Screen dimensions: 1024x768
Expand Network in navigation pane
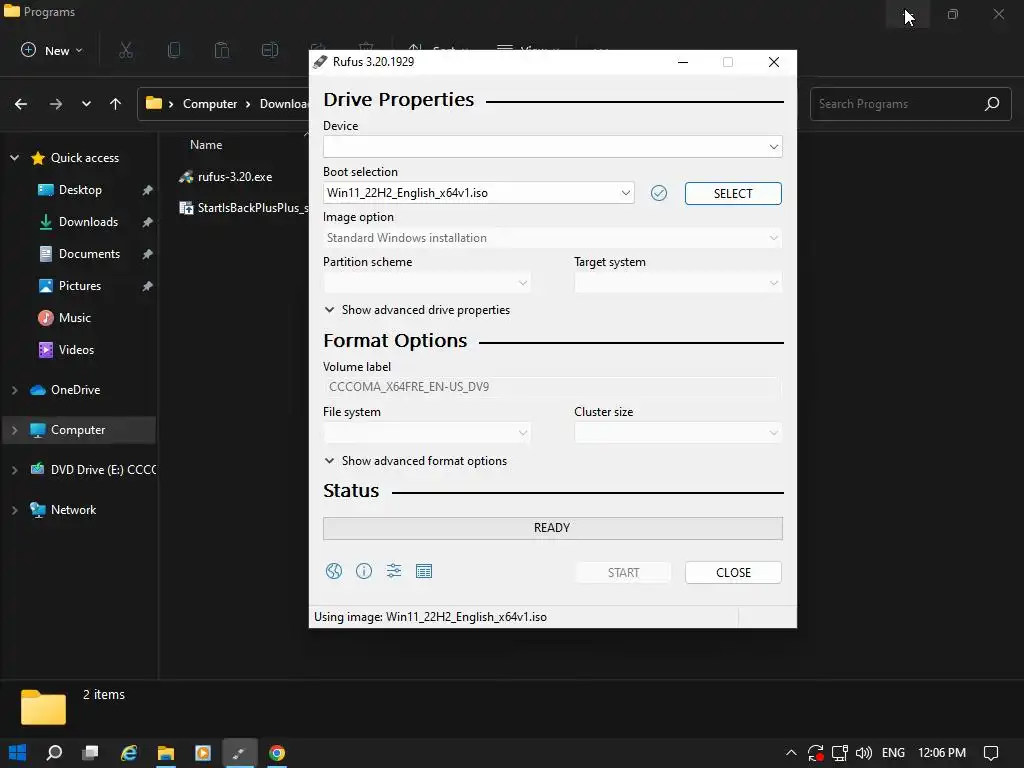pos(14,510)
